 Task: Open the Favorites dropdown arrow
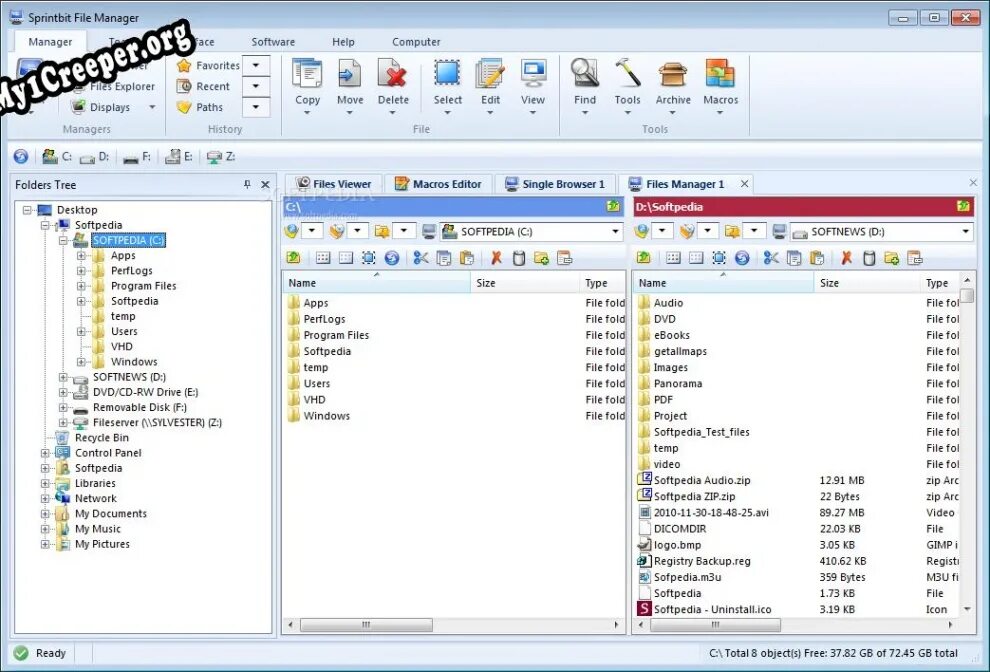pos(256,65)
